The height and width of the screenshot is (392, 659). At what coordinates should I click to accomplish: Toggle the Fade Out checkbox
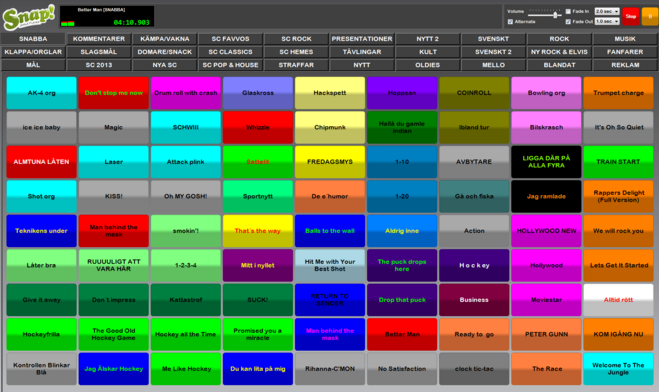[x=568, y=21]
